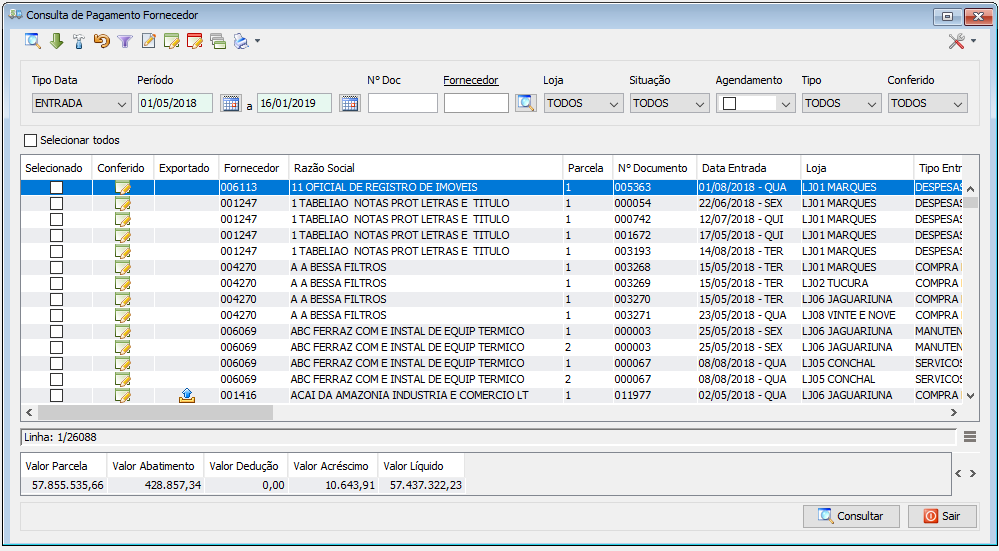999x551 pixels.
Task: Check the Selecionar todos checkbox
Action: point(30,140)
